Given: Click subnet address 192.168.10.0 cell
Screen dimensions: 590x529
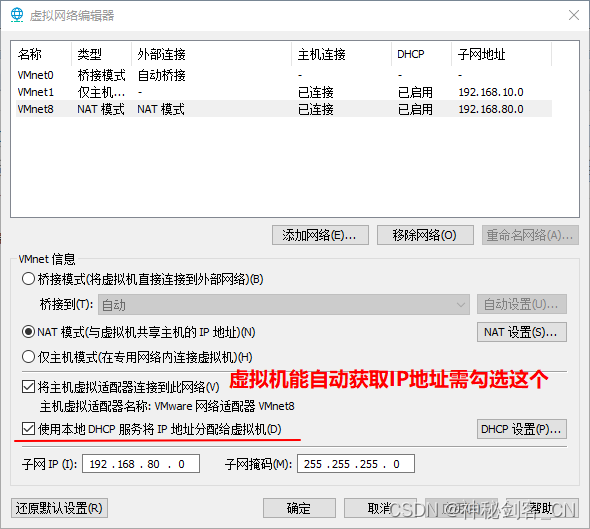Looking at the screenshot, I should pyautogui.click(x=491, y=92).
